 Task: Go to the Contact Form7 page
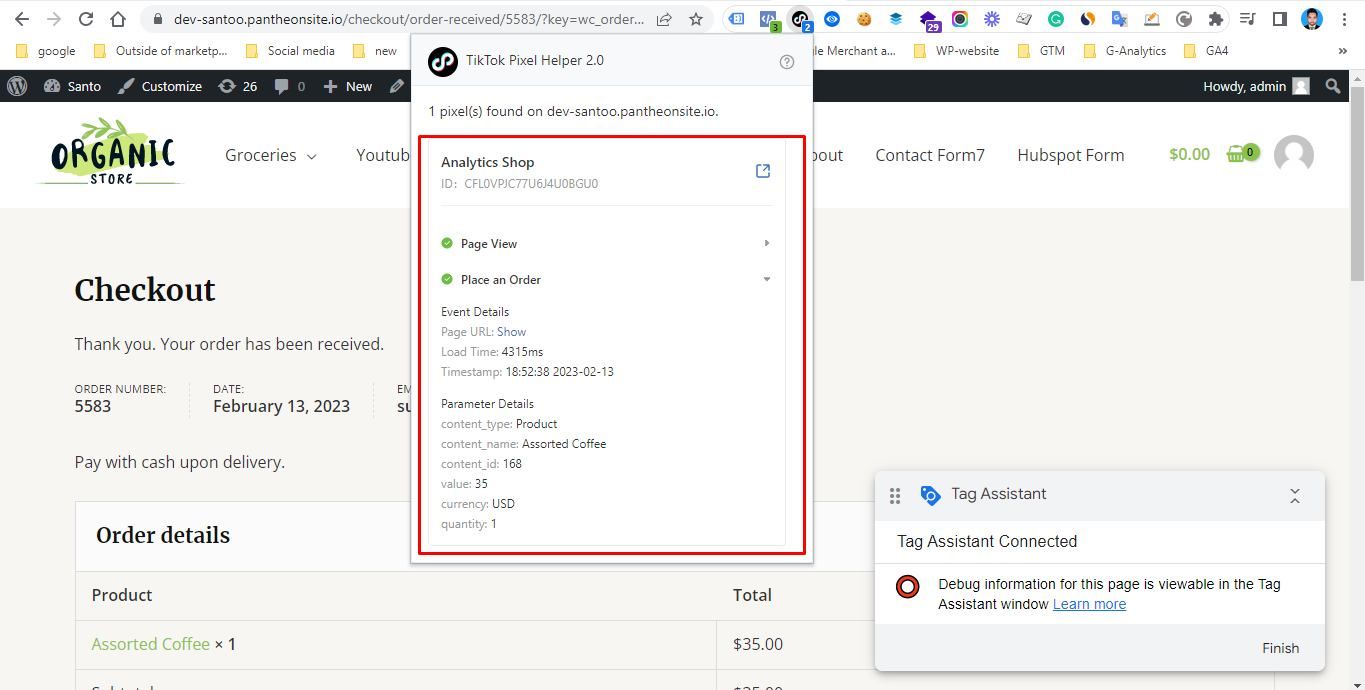930,155
